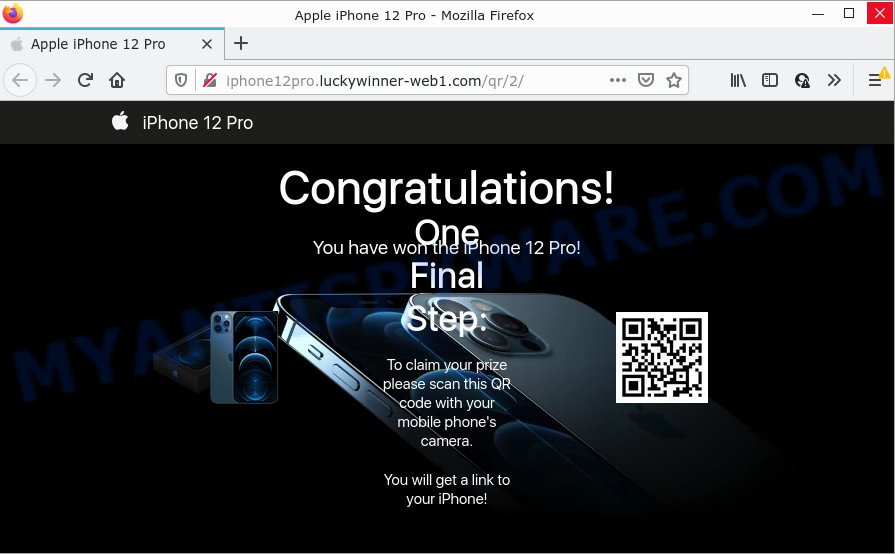The image size is (895, 554).
Task: Click the Congratulations! heading
Action: pos(447,188)
